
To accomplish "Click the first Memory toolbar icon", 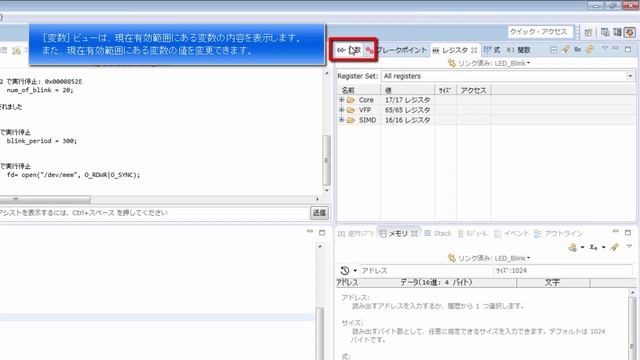I will 573,247.
